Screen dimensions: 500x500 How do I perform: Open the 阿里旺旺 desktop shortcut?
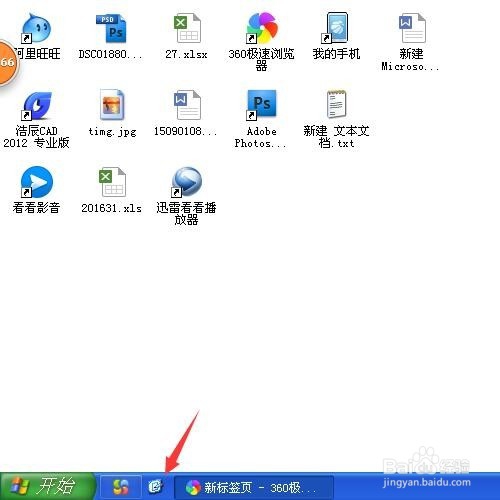36,28
